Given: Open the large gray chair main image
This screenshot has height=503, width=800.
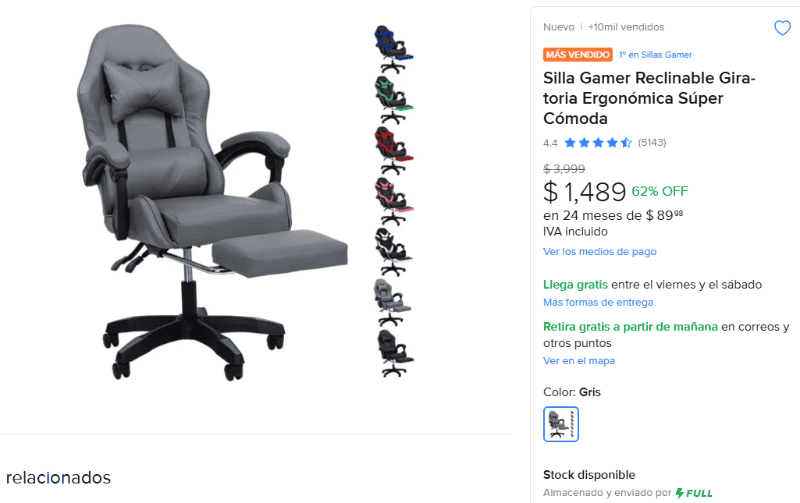Looking at the screenshot, I should (x=214, y=202).
